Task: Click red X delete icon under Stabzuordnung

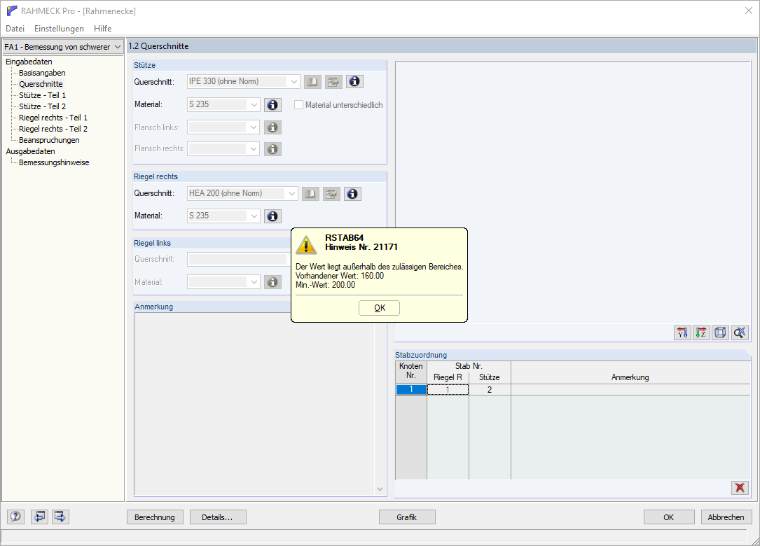Action: click(740, 487)
